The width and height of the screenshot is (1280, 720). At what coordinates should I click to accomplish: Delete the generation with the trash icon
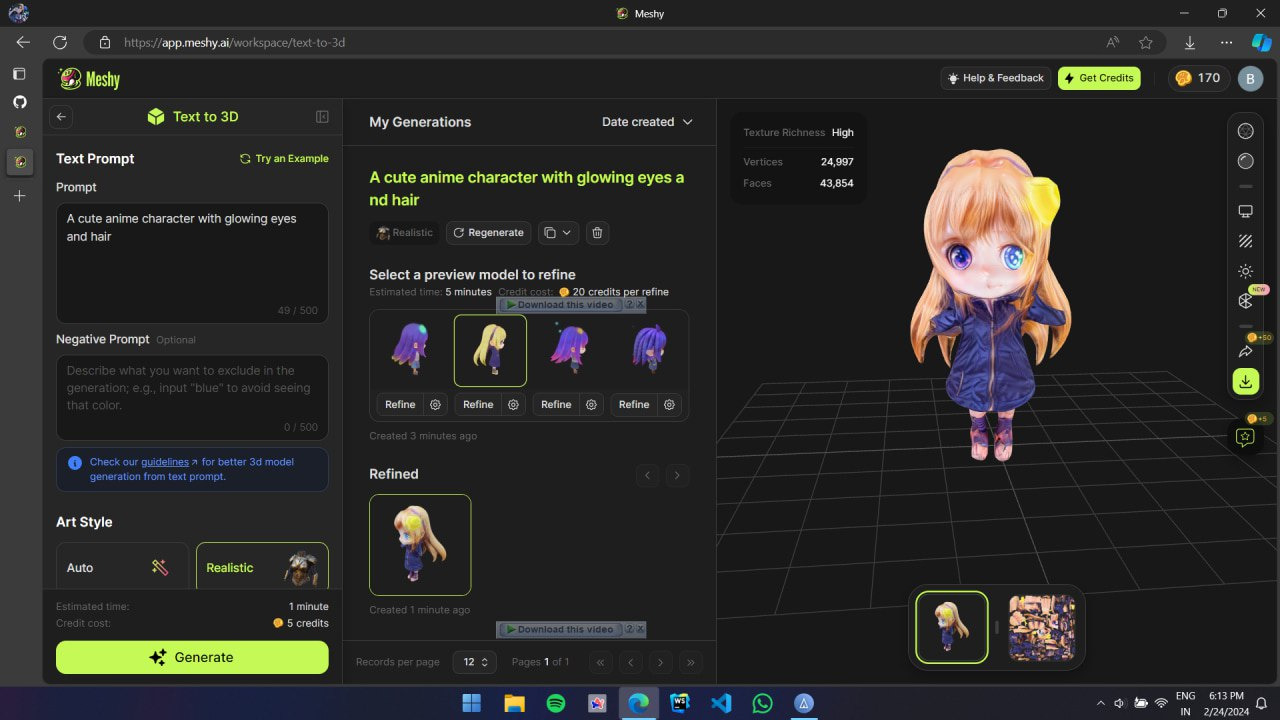tap(597, 233)
